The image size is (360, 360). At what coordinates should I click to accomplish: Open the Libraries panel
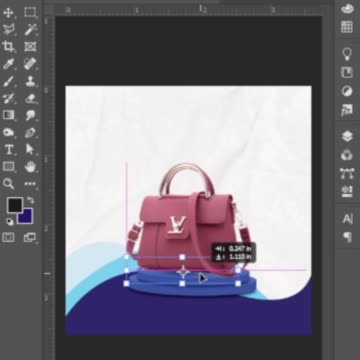pyautogui.click(x=347, y=72)
